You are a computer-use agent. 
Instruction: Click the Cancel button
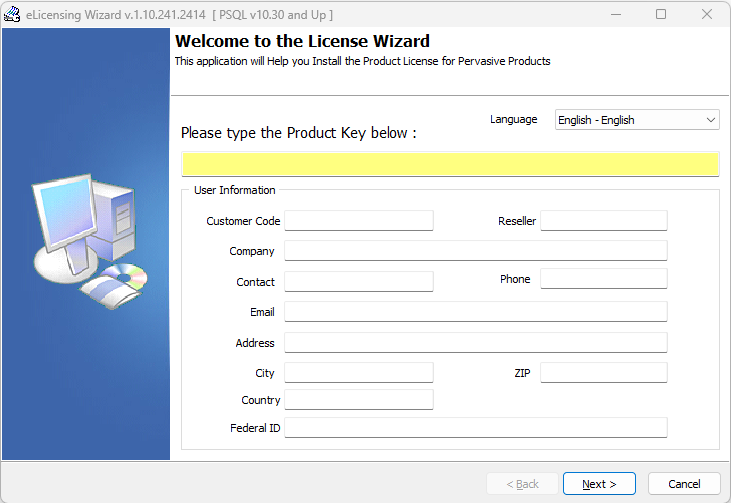pyautogui.click(x=684, y=484)
